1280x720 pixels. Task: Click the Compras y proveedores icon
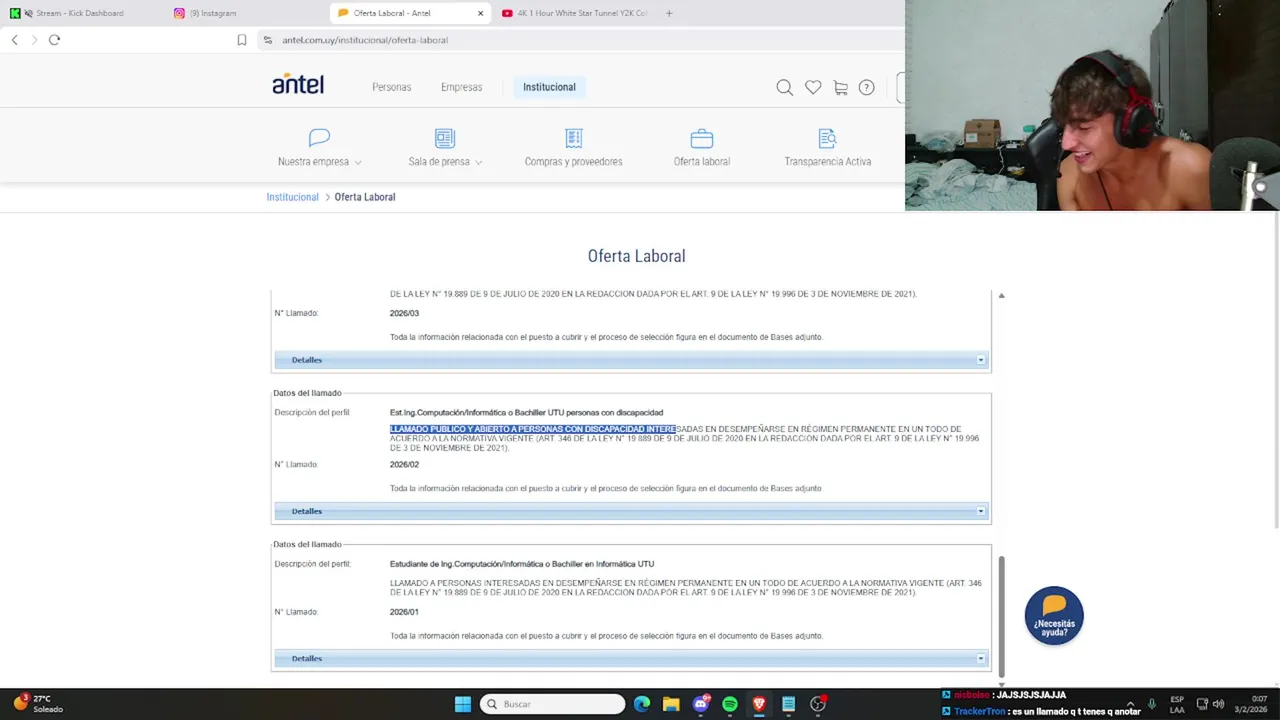click(x=573, y=138)
